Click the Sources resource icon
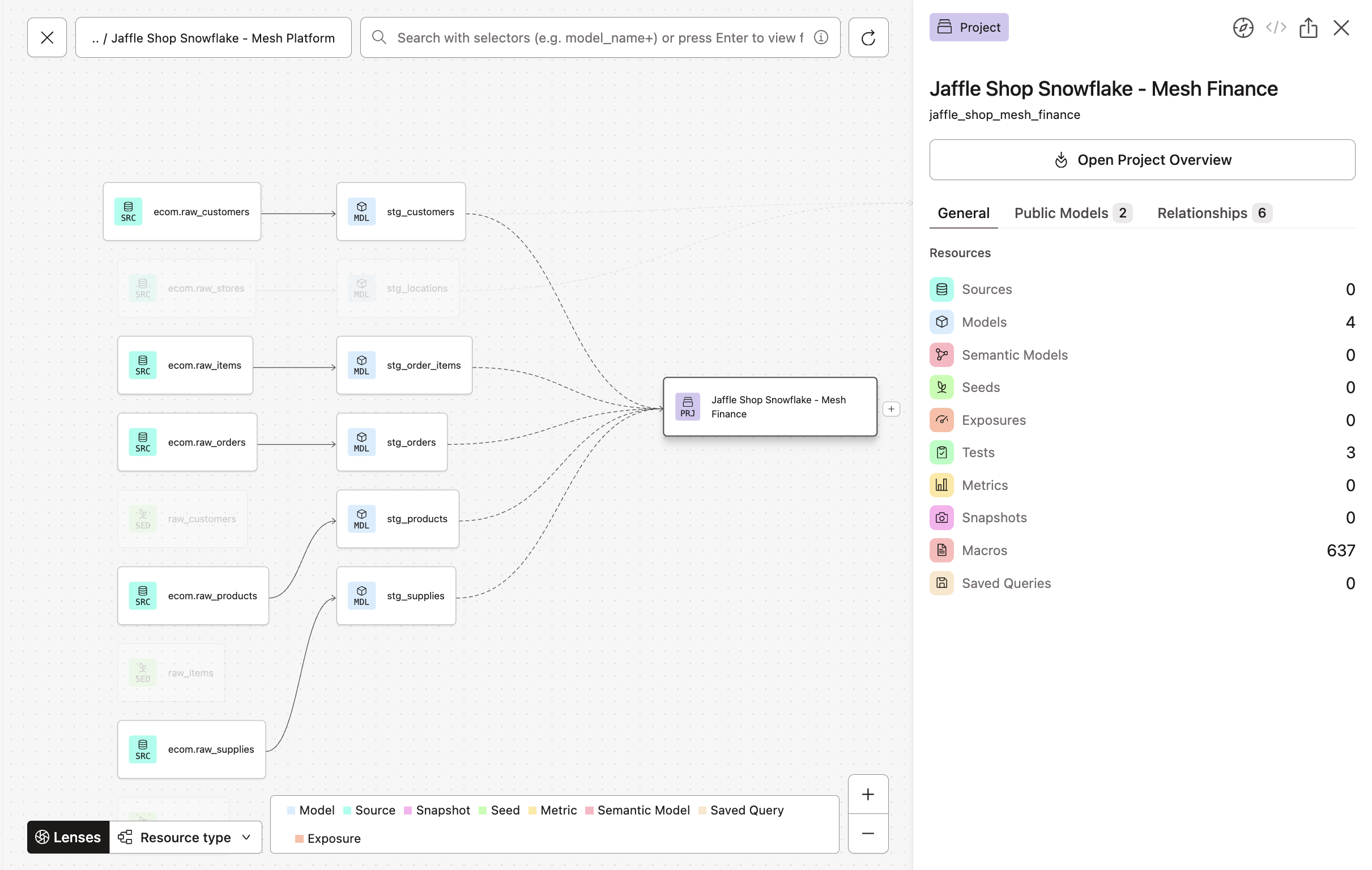This screenshot has height=870, width=1372. (941, 289)
